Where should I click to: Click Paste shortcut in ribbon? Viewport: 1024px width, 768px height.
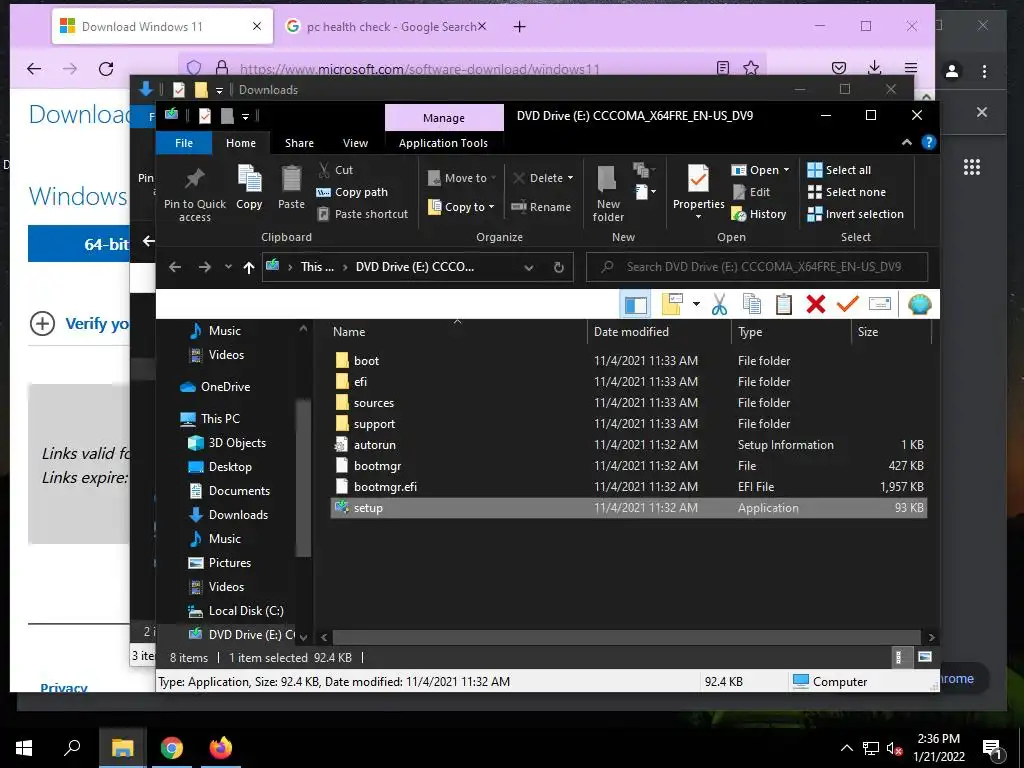[x=362, y=214]
